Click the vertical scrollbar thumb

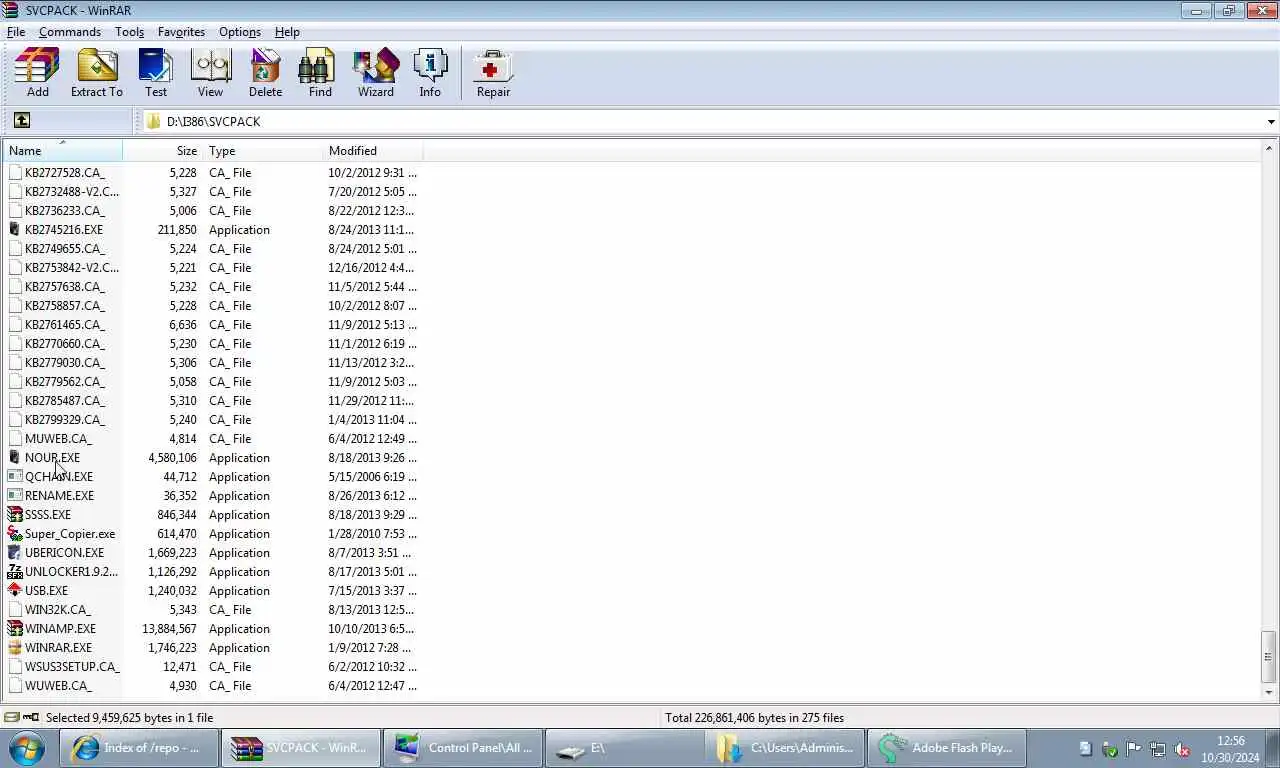pyautogui.click(x=1269, y=656)
